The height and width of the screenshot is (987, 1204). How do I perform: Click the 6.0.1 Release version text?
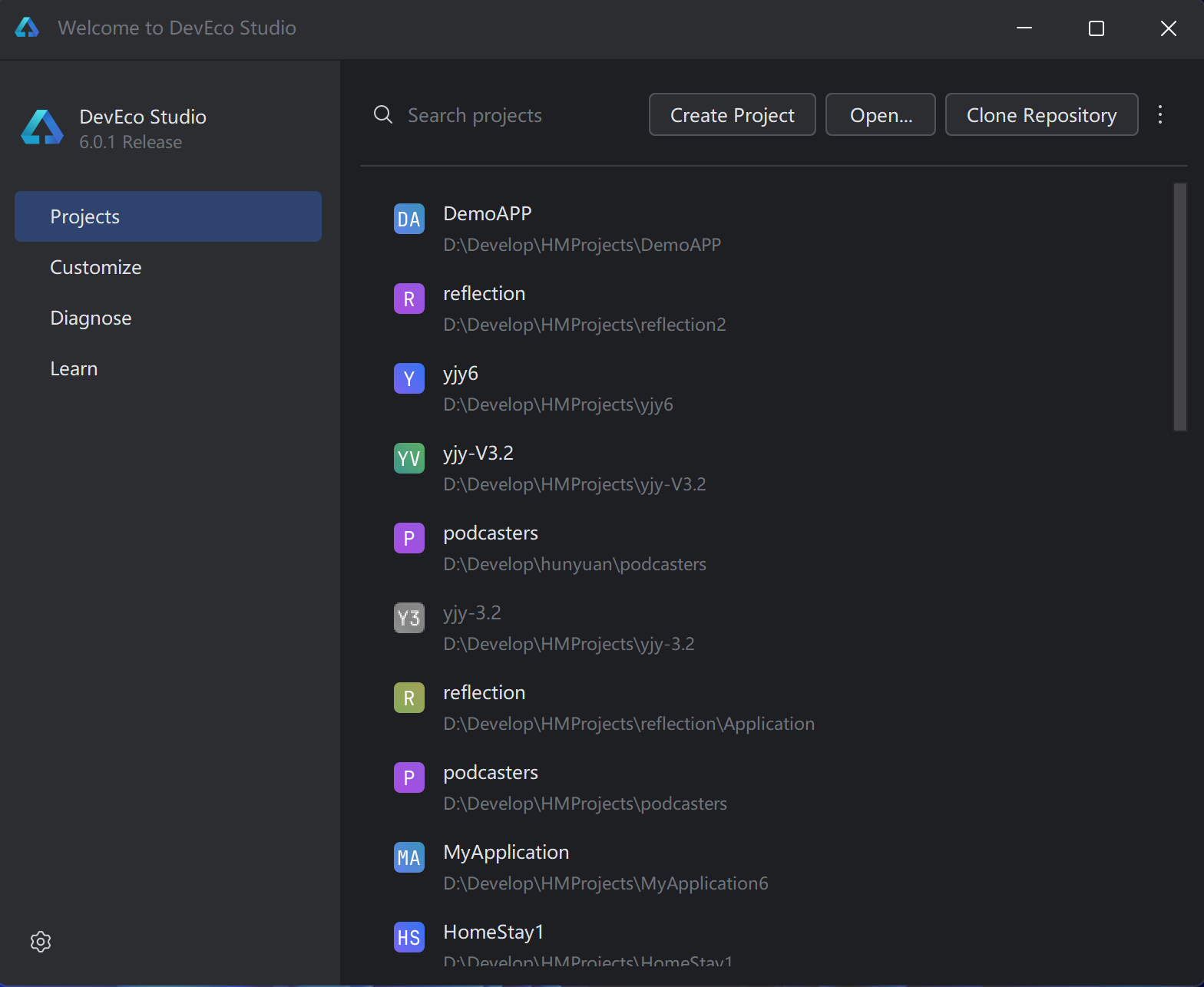131,142
